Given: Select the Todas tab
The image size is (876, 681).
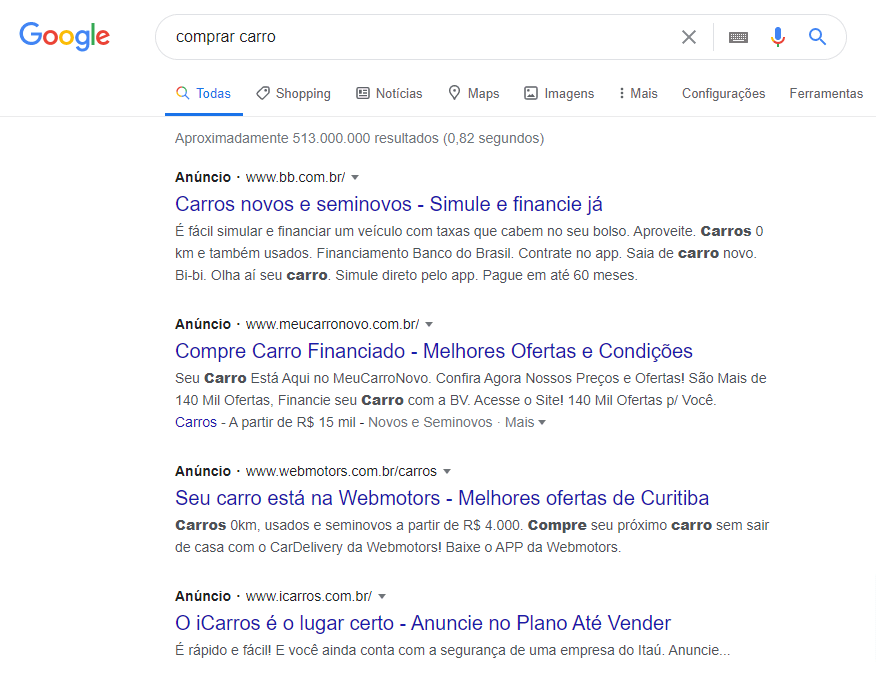Looking at the screenshot, I should tap(203, 92).
